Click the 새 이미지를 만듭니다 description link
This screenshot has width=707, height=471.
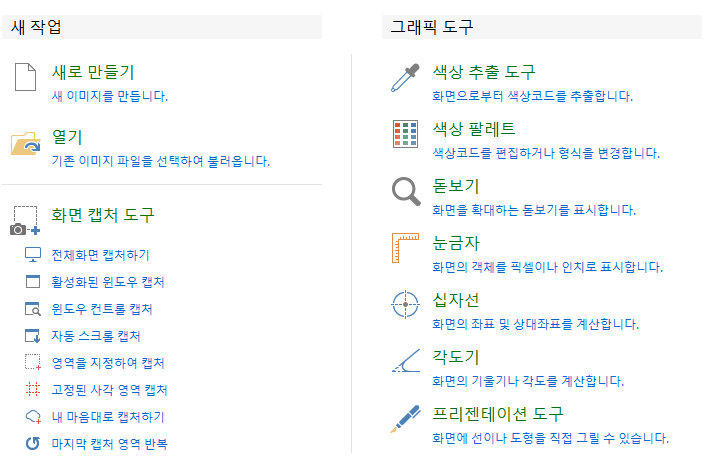click(x=110, y=96)
